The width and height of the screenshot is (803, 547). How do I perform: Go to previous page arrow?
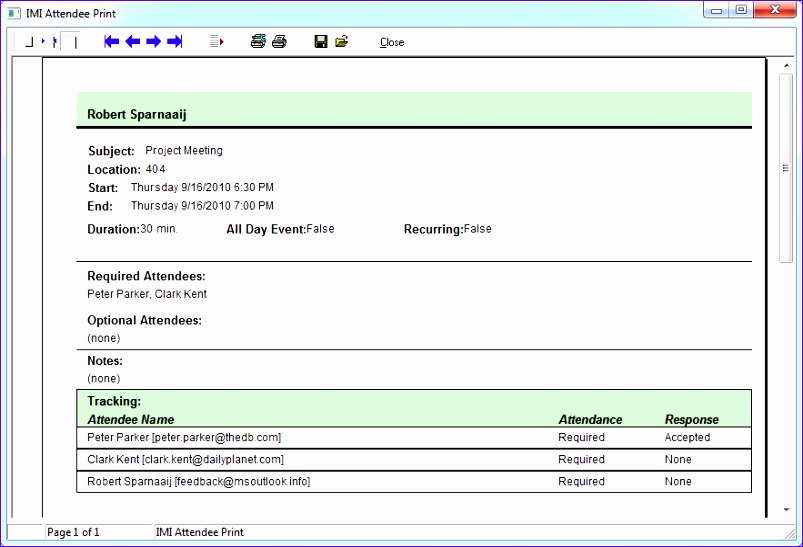click(x=132, y=42)
